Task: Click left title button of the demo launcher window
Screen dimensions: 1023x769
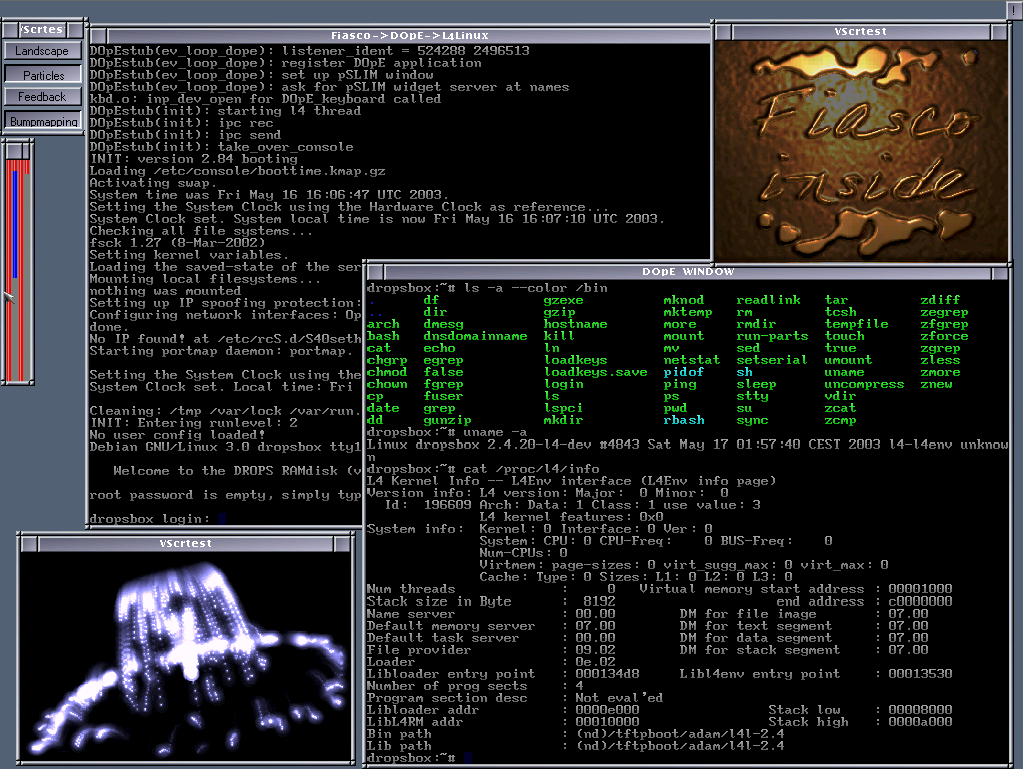Action: pos(10,29)
